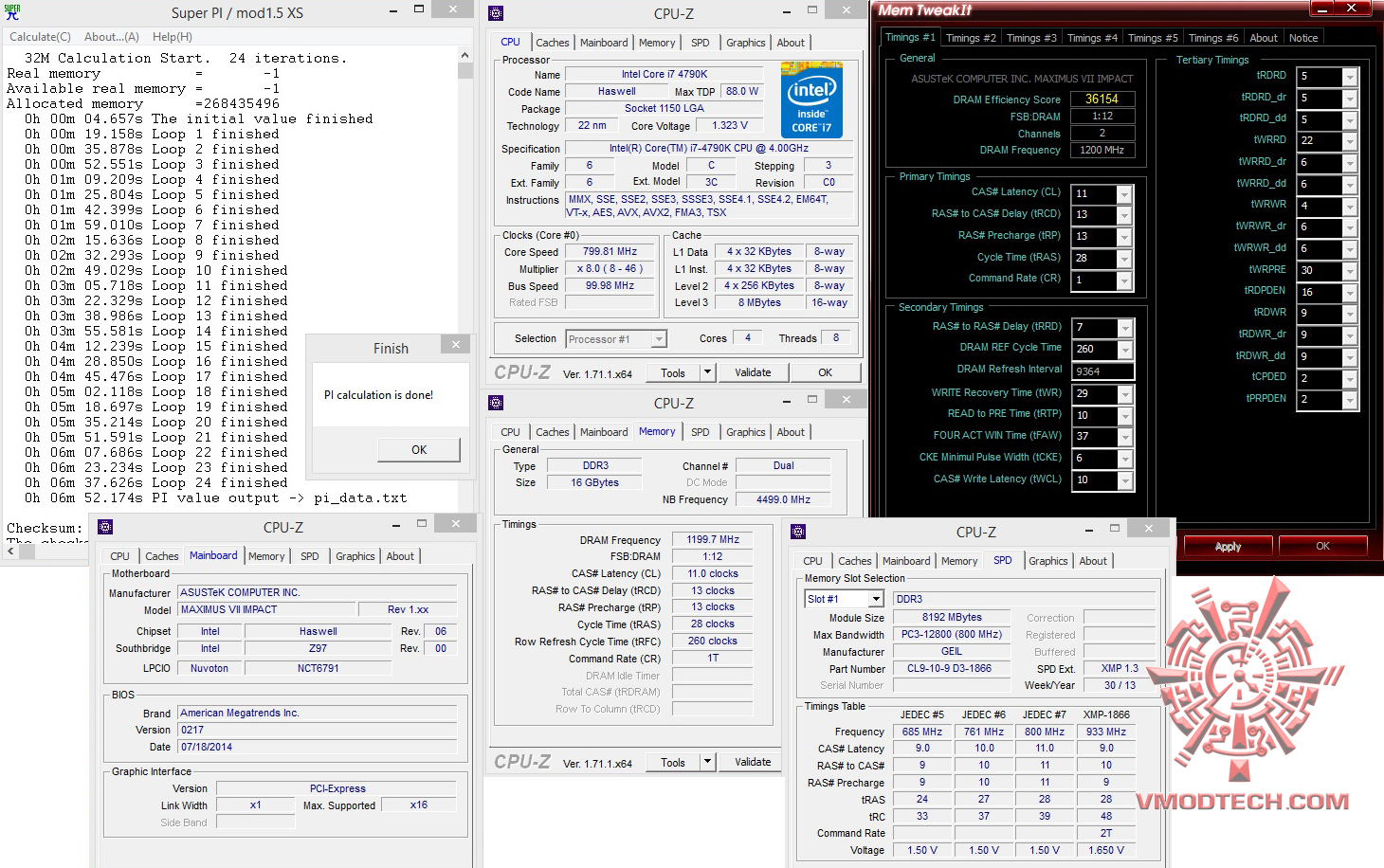Open the Calculate(C) menu in Super PI
1384x868 pixels.
tap(40, 37)
